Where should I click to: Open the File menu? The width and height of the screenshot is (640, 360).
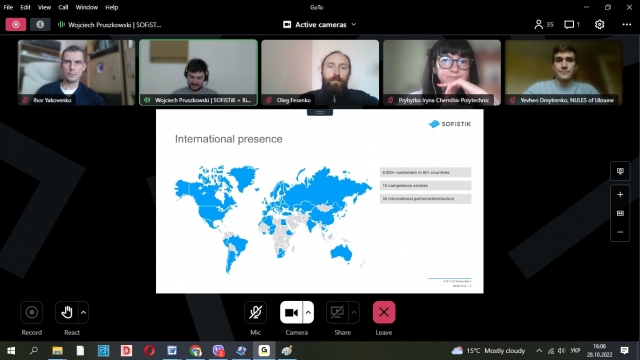8,7
